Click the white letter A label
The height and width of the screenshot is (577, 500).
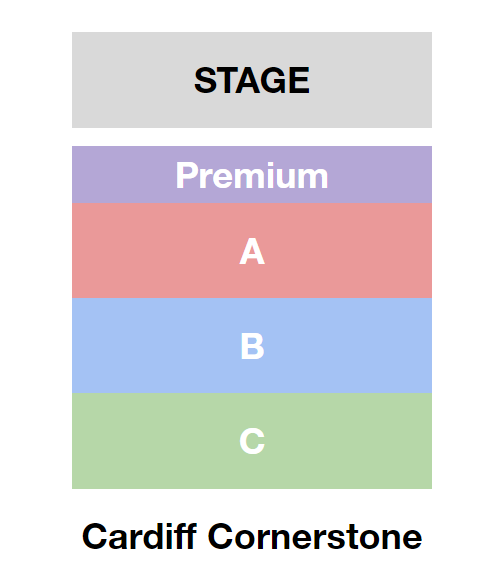252,251
